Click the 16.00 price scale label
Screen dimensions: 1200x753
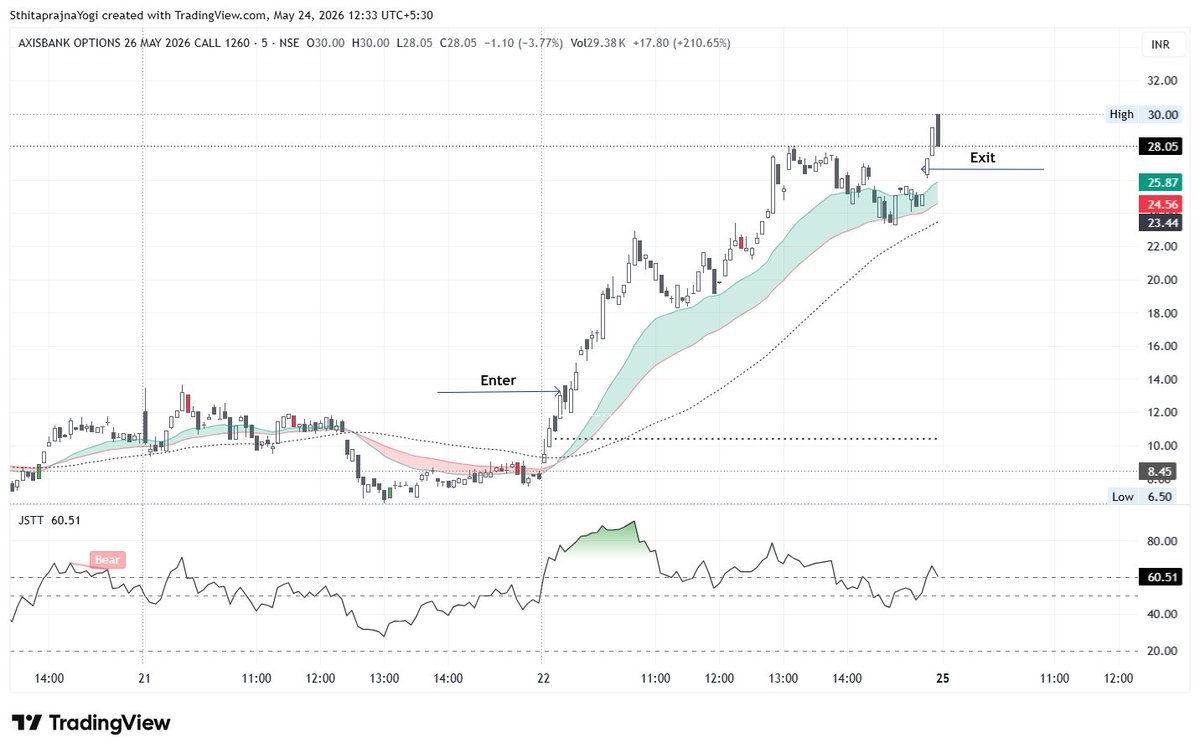[1161, 346]
